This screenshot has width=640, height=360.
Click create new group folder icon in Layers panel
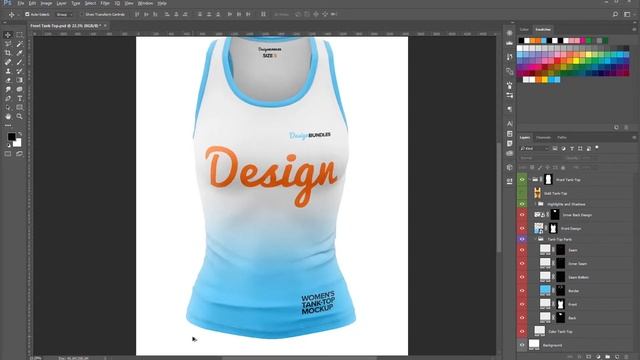(607, 356)
